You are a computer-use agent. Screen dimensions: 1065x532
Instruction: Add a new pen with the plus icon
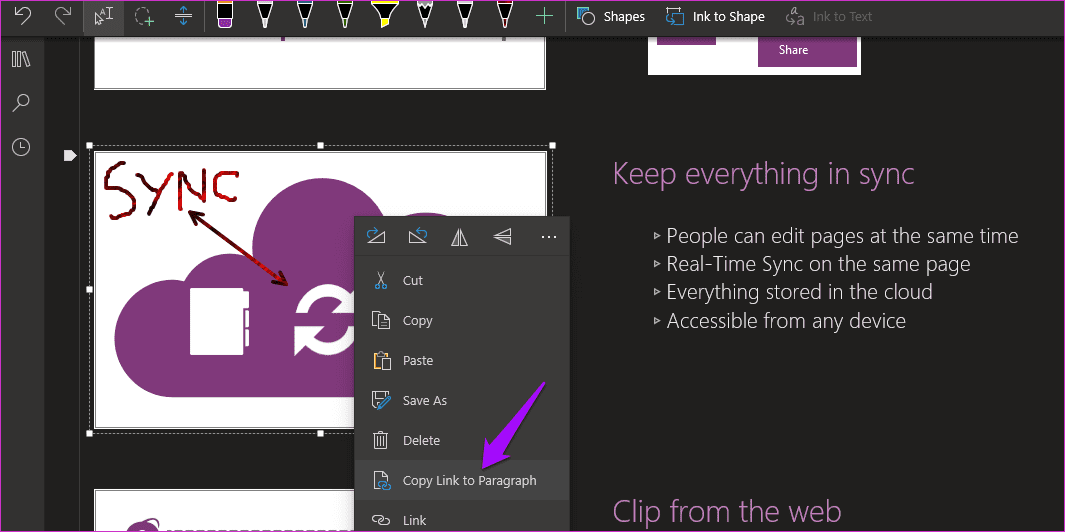(545, 16)
